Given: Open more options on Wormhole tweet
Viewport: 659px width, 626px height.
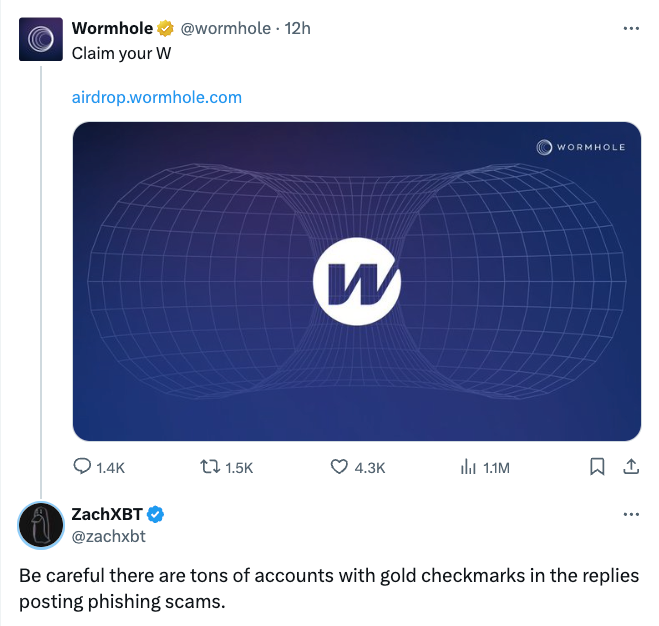Looking at the screenshot, I should 631,29.
